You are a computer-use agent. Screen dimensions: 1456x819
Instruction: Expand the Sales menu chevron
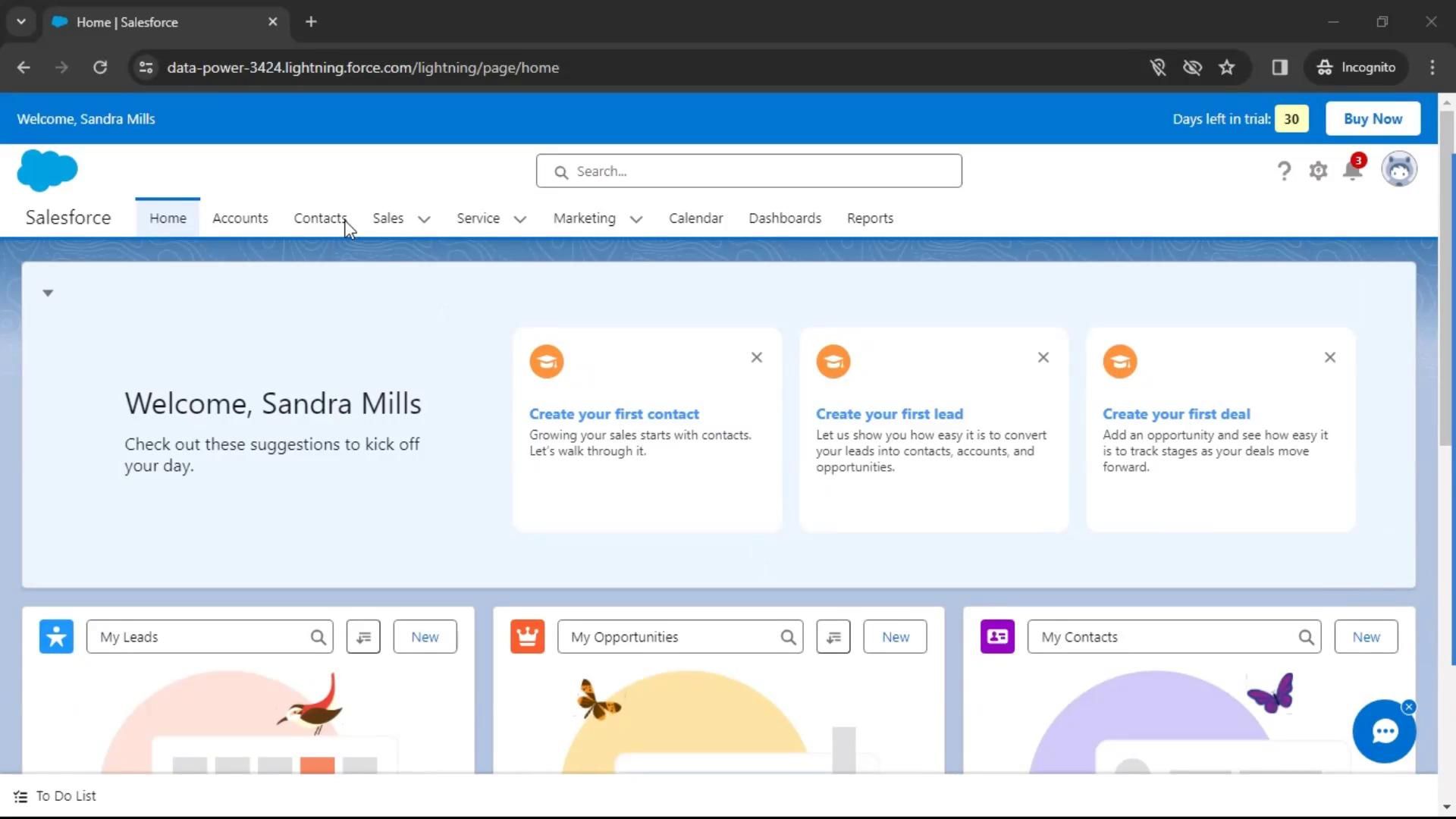click(x=424, y=219)
